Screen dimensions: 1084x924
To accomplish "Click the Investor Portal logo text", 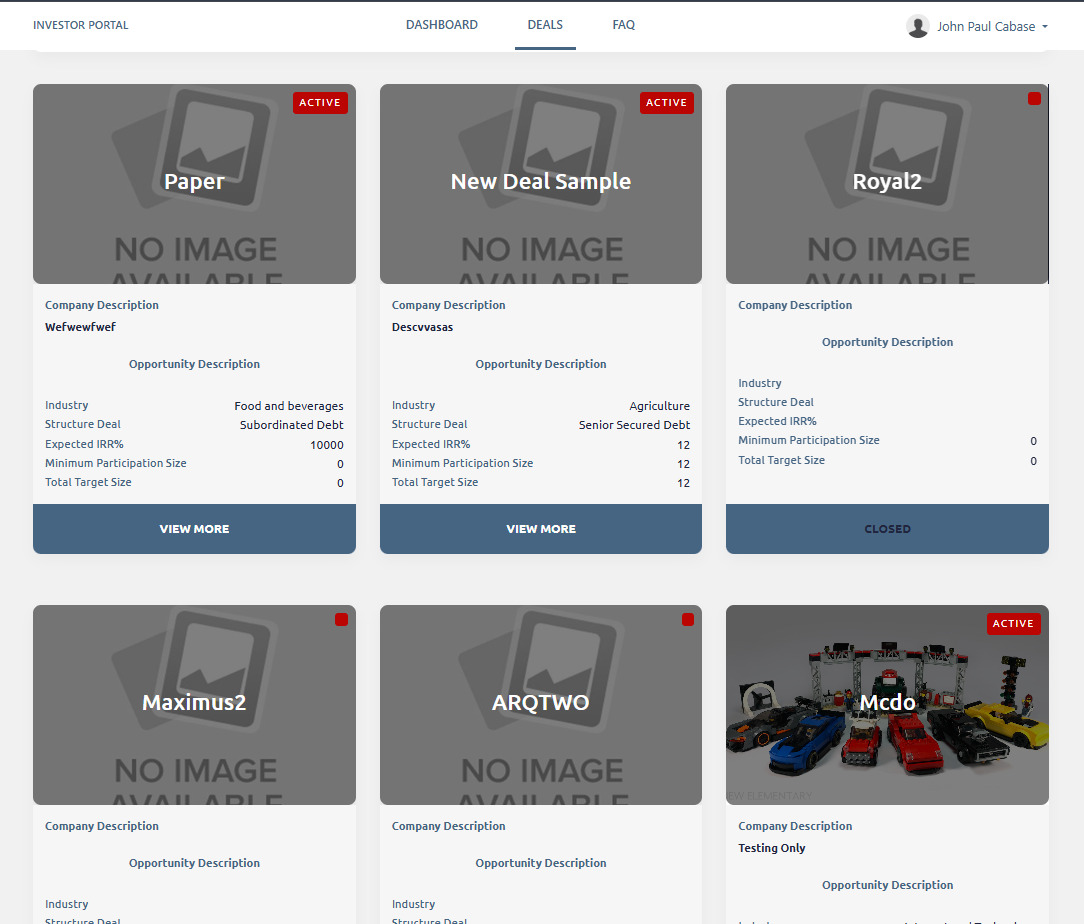I will tap(81, 25).
